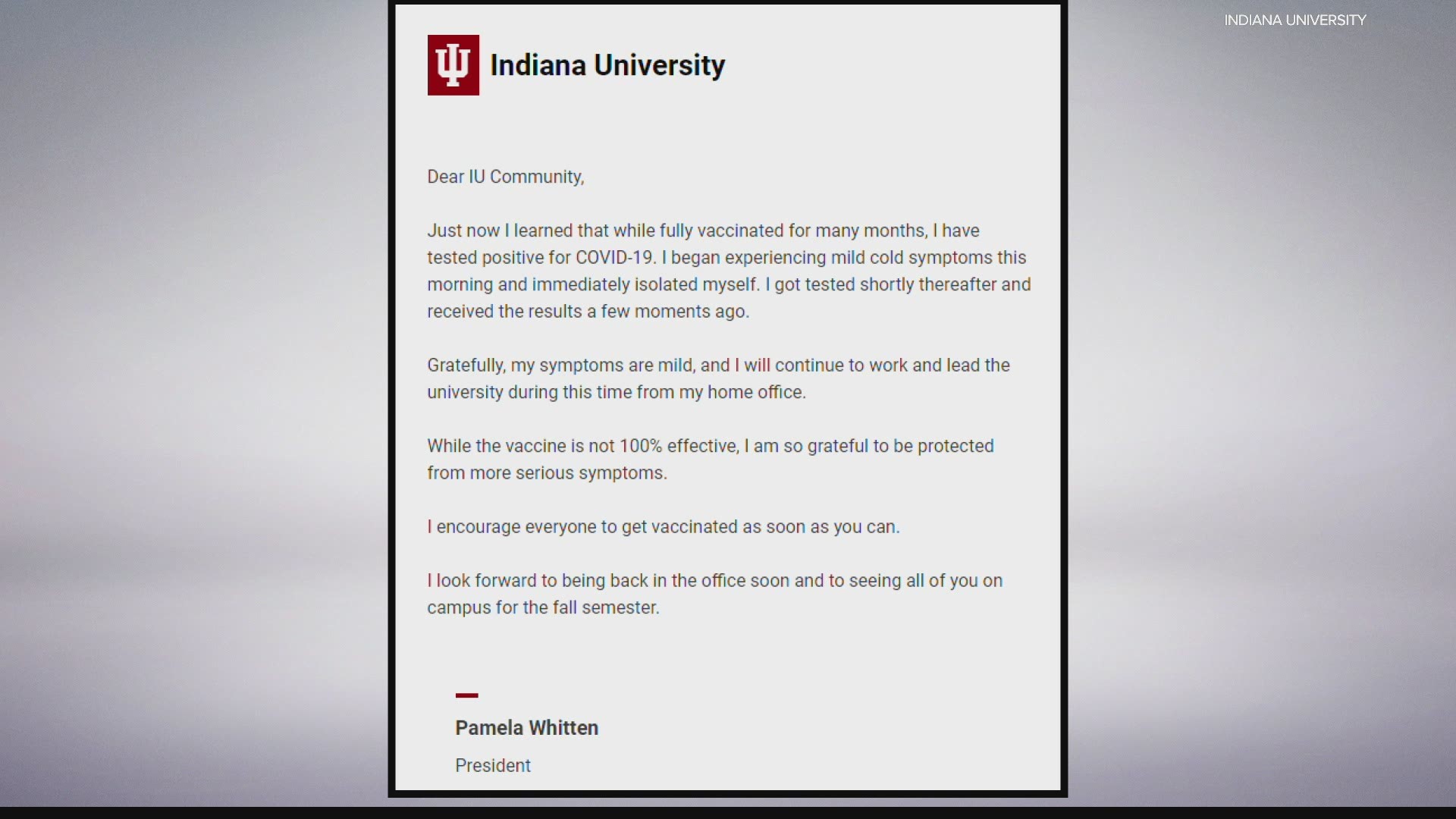Click the "100%" figure in the letter
Screen dimensions: 1456x819
[x=641, y=446]
